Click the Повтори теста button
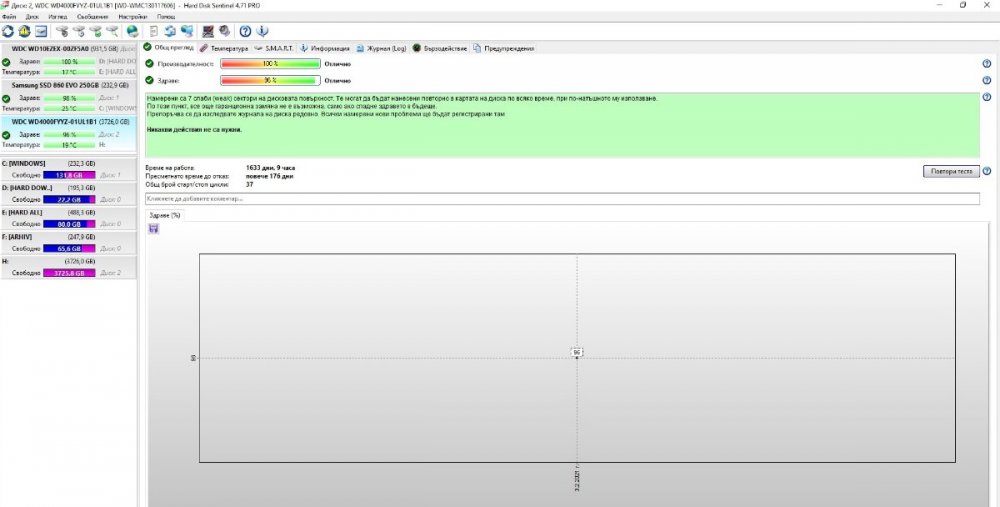The width and height of the screenshot is (1000, 507). pyautogui.click(x=950, y=172)
